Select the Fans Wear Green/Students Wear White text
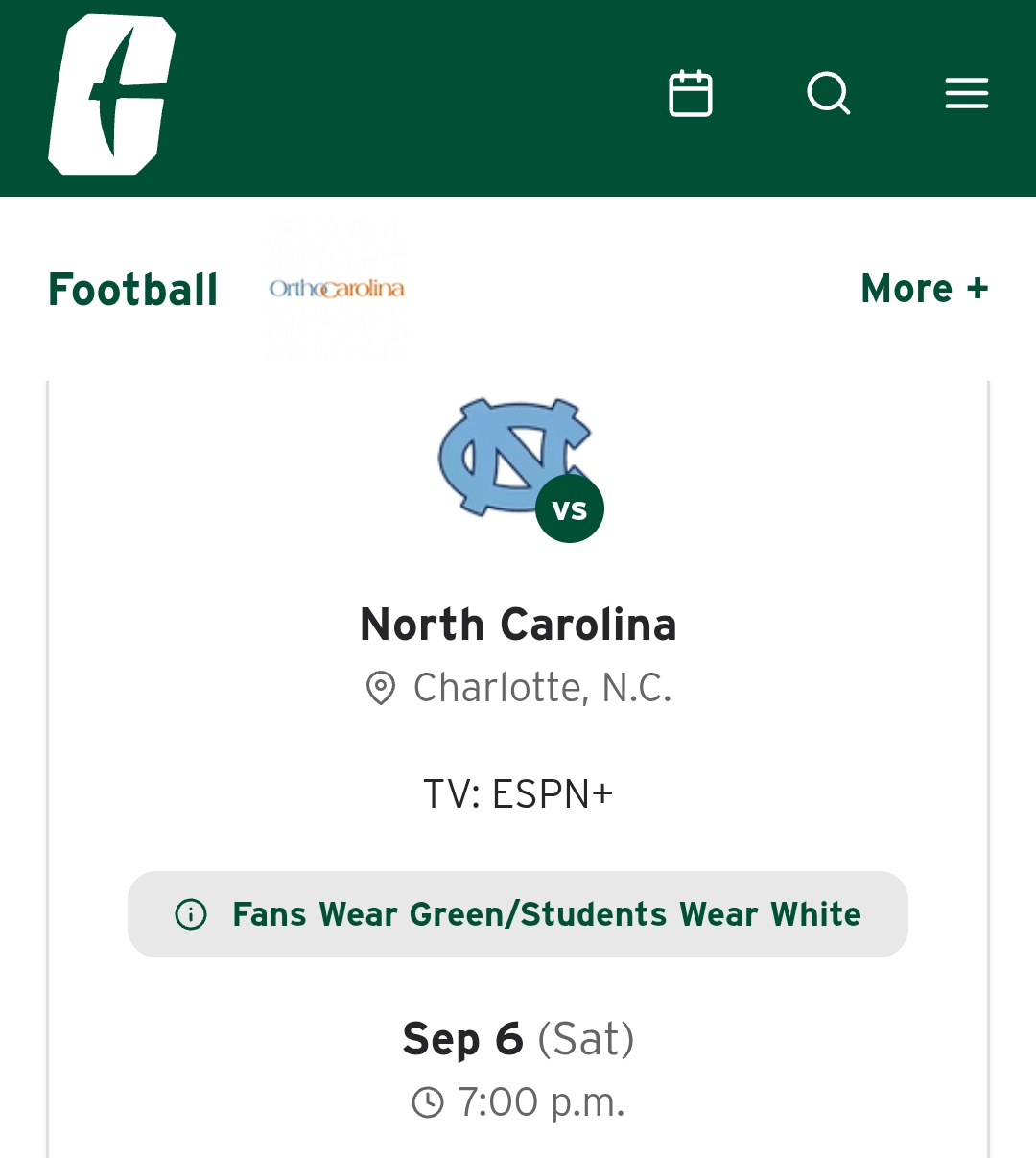Viewport: 1036px width, 1158px height. click(547, 914)
